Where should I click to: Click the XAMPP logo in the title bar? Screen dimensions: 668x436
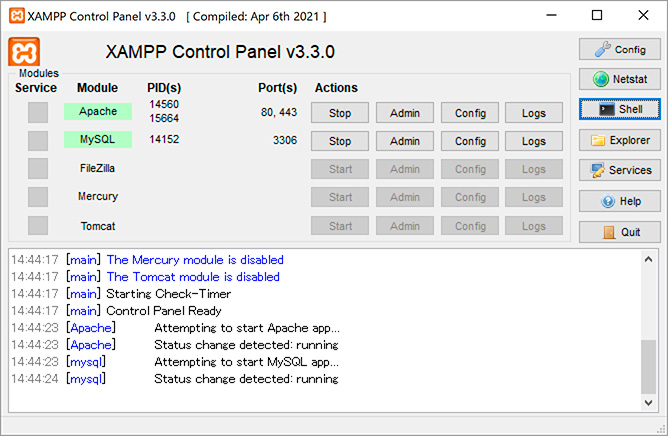[17, 16]
